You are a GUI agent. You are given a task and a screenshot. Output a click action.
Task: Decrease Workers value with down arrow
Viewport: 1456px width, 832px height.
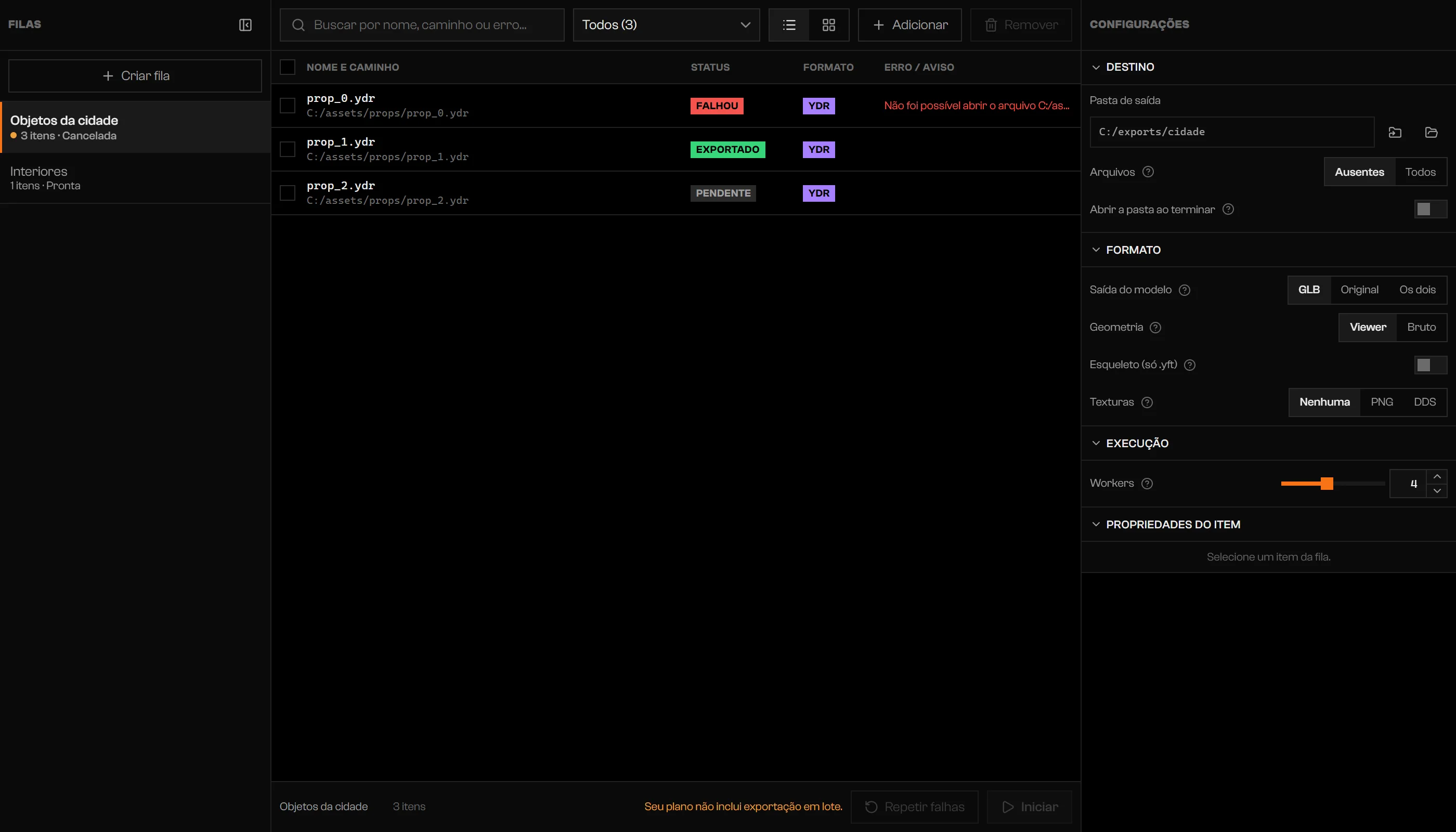[x=1437, y=491]
